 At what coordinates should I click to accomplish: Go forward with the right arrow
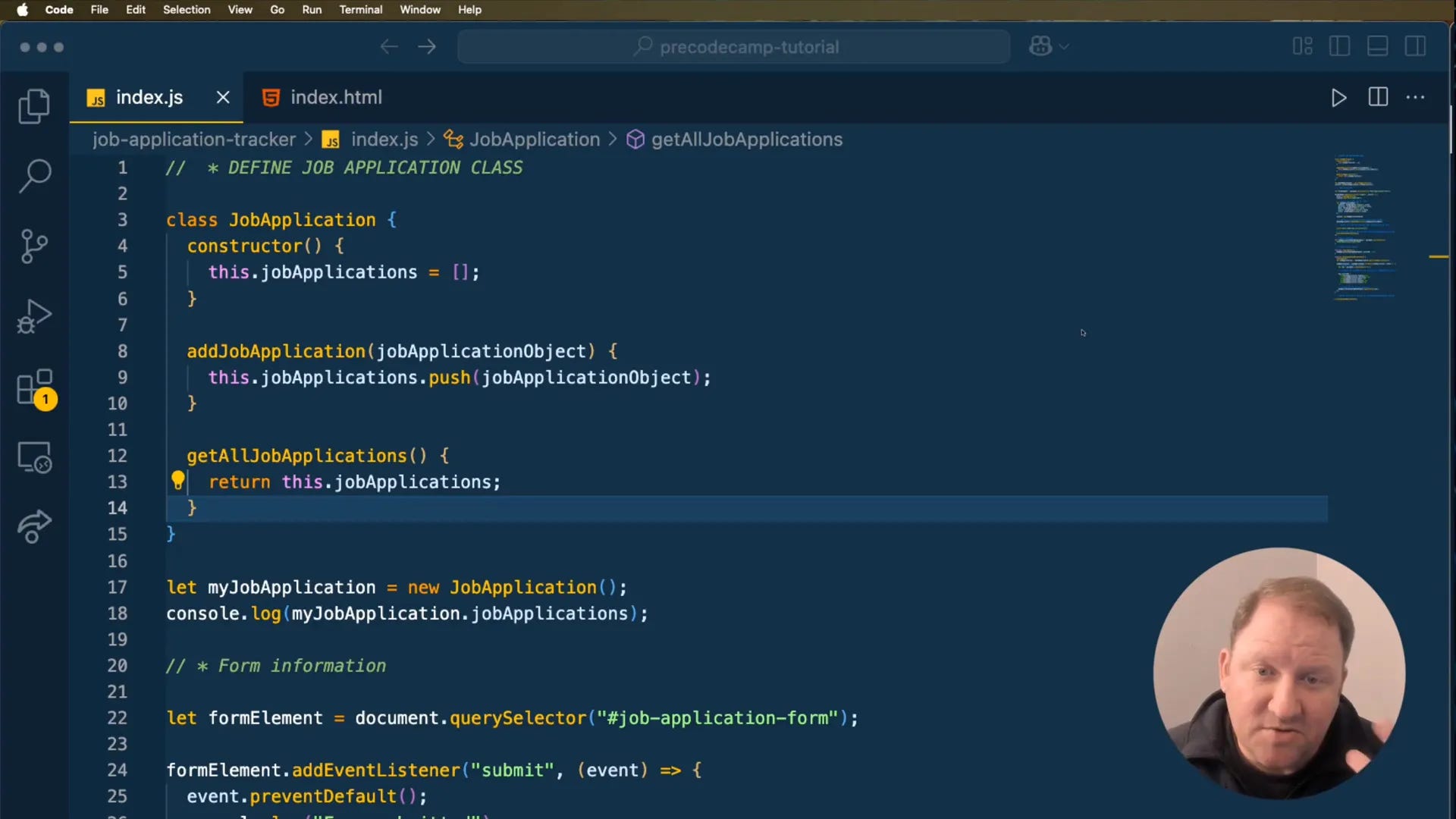click(427, 47)
